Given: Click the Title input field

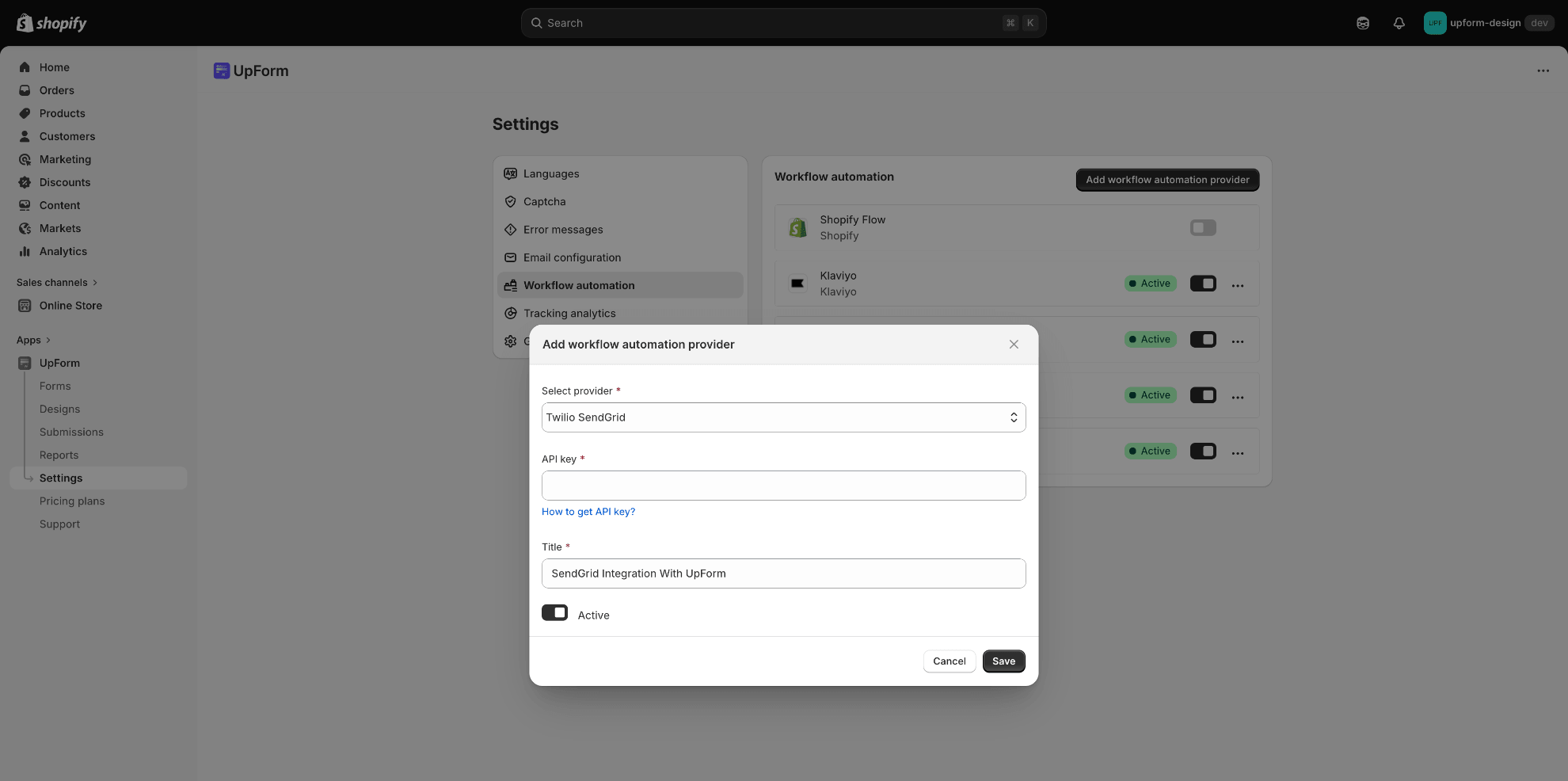Looking at the screenshot, I should click(x=784, y=573).
